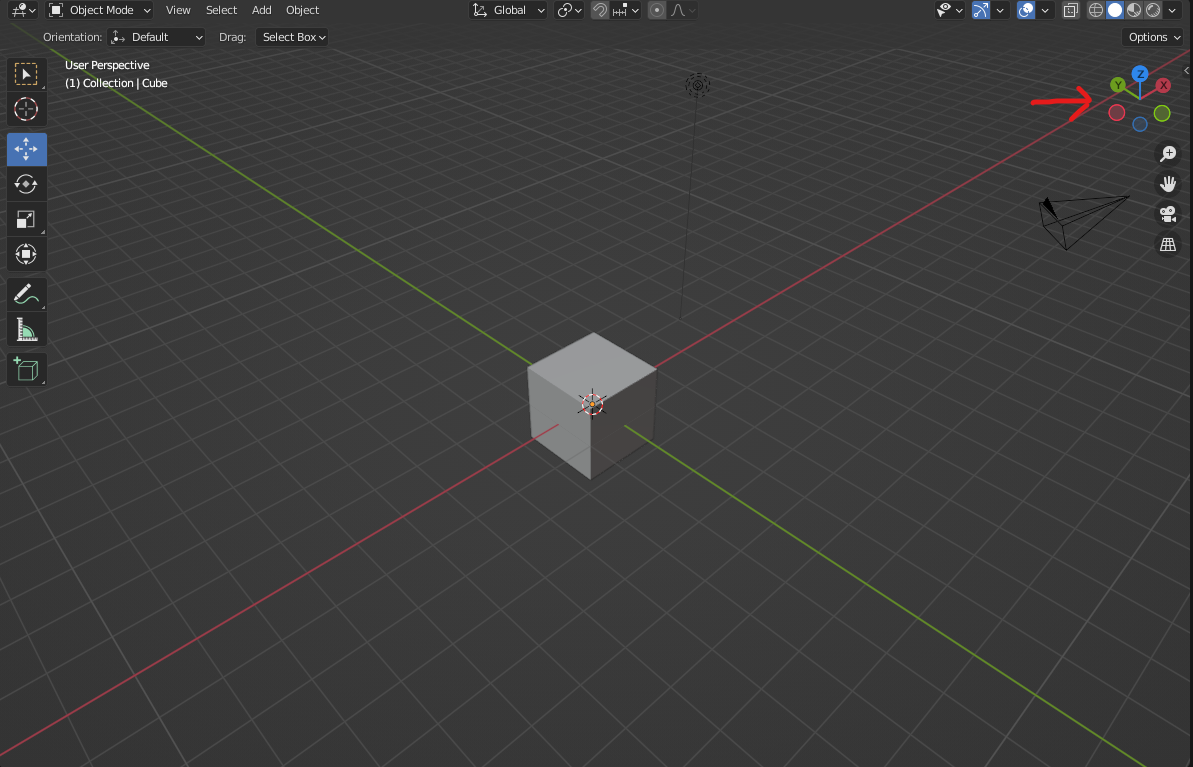Open the snapping element dropdown

point(625,10)
